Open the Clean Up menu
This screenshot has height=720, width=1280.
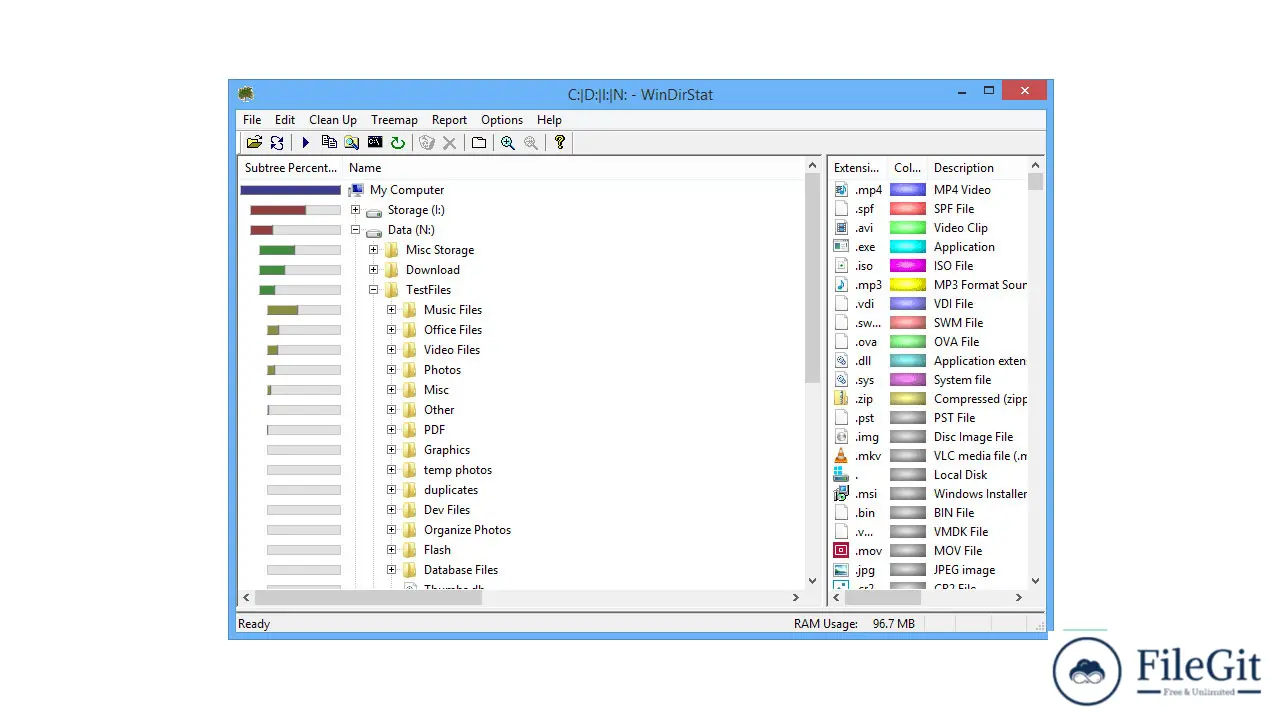(333, 120)
